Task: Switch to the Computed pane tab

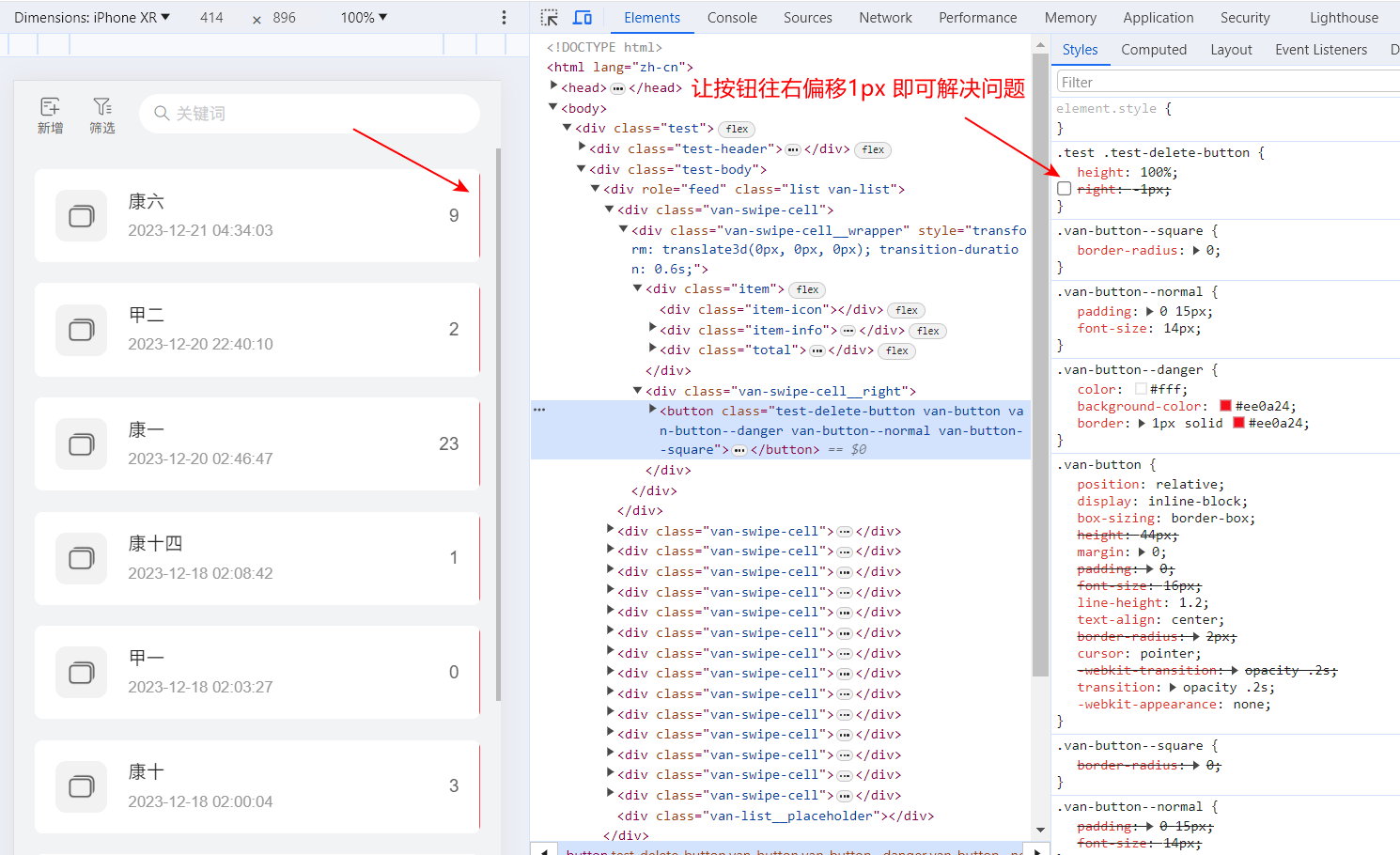Action: (1154, 50)
